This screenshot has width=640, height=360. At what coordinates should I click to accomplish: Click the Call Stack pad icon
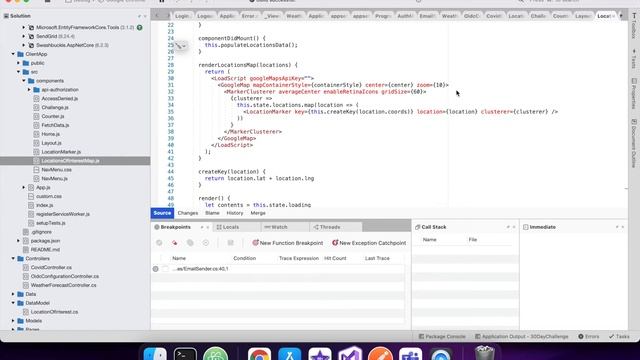[x=417, y=227]
